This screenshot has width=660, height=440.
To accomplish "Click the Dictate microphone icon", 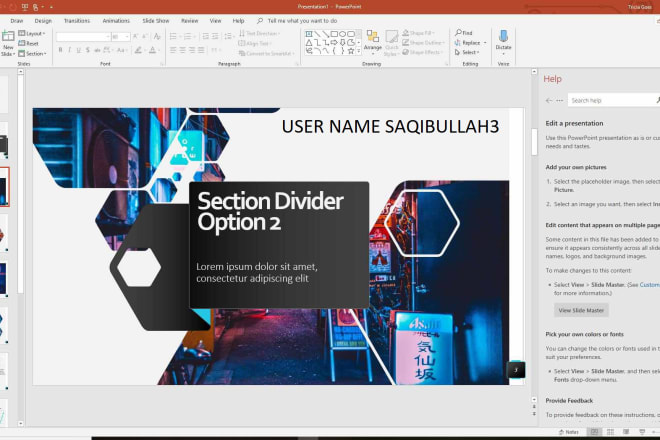I will [x=503, y=36].
